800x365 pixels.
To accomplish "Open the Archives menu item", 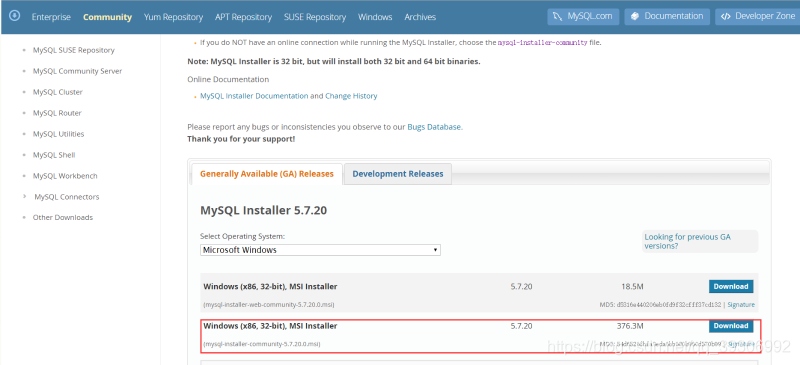I will click(x=420, y=17).
